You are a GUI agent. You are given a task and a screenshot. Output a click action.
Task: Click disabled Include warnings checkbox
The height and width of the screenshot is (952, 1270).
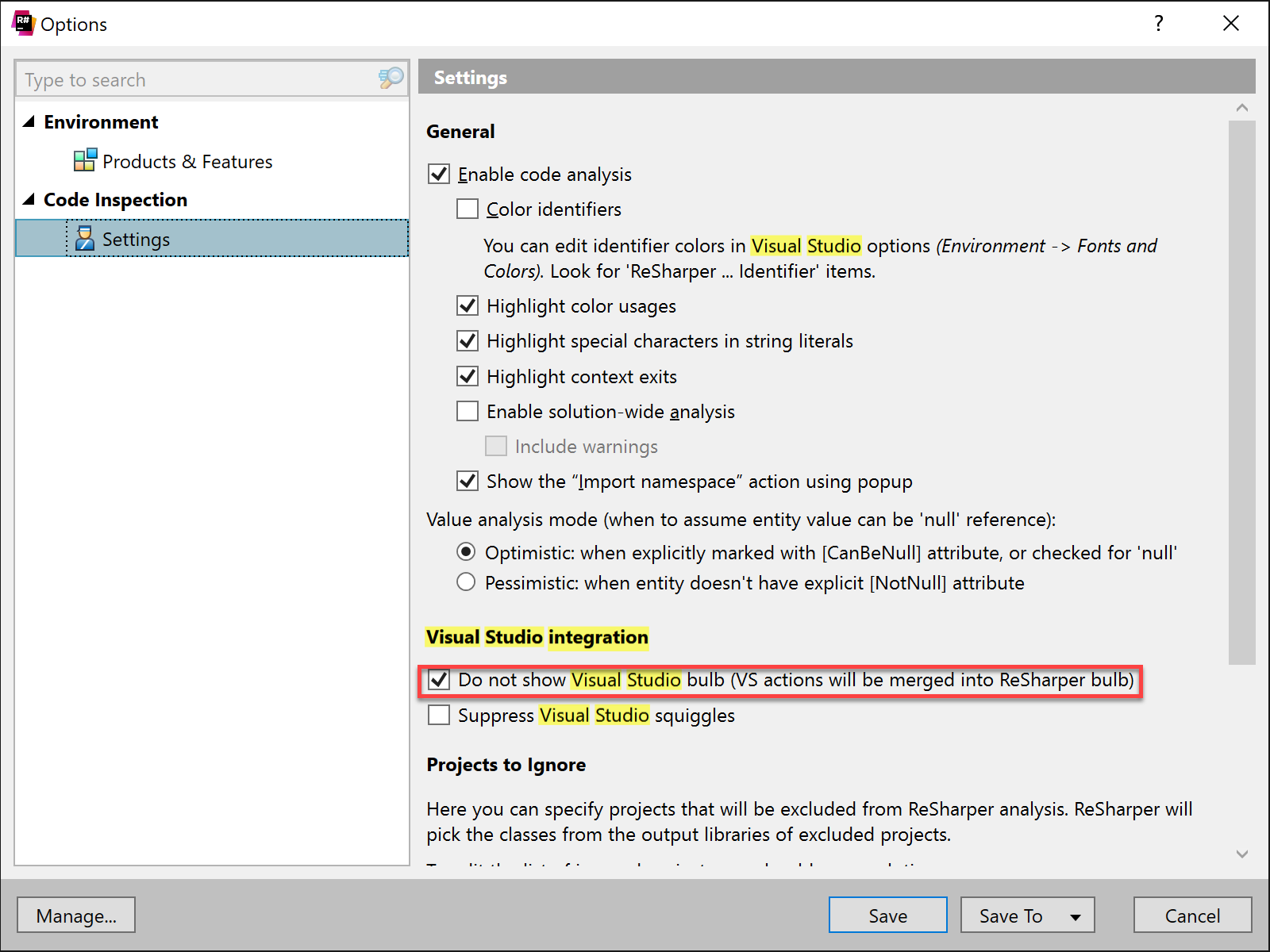[496, 446]
